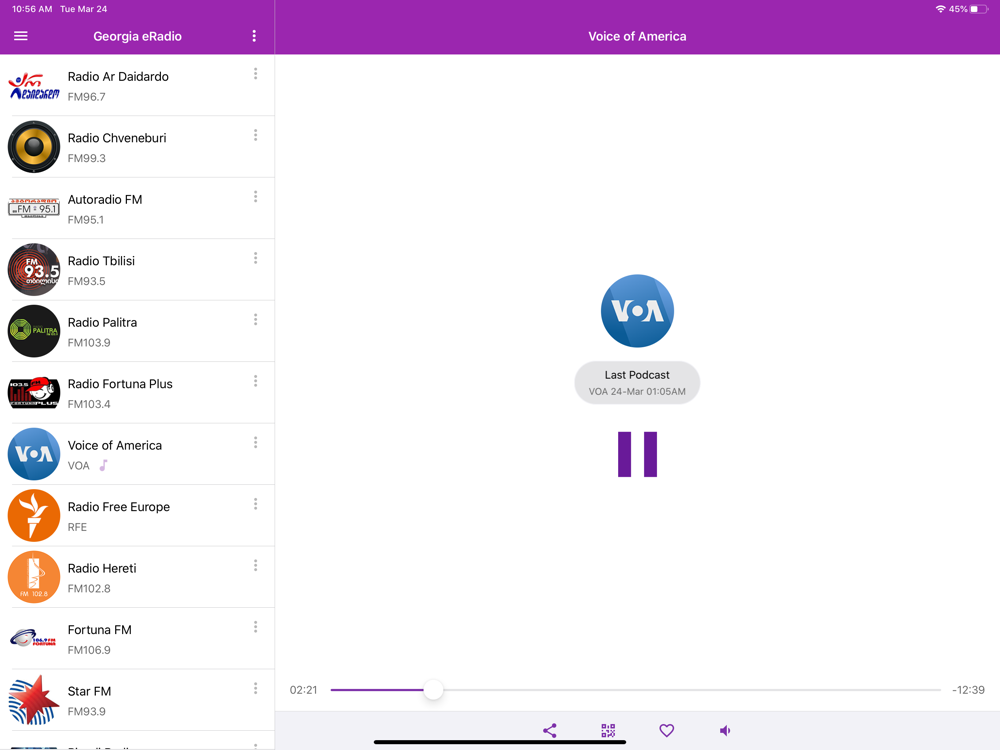Share the current station
The height and width of the screenshot is (750, 1000).
pos(550,730)
